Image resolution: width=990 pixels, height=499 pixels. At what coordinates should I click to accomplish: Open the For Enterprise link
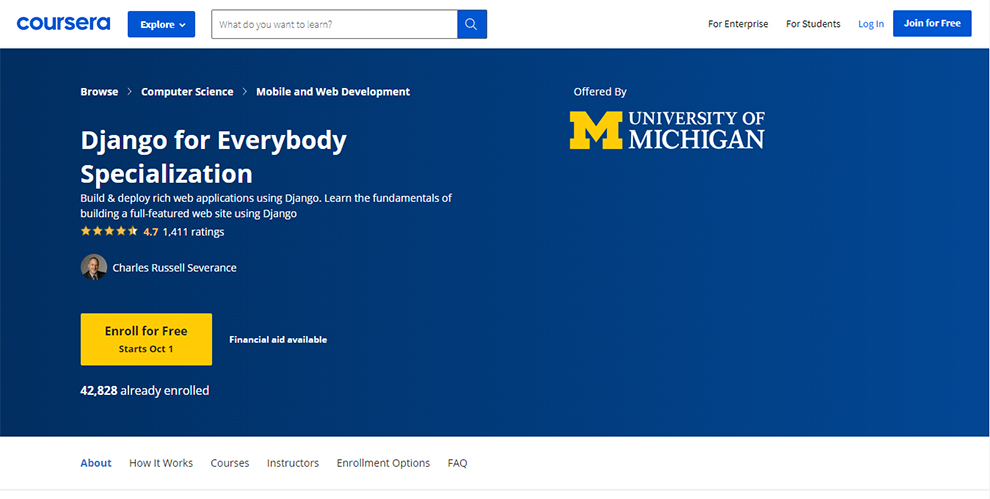click(x=738, y=24)
